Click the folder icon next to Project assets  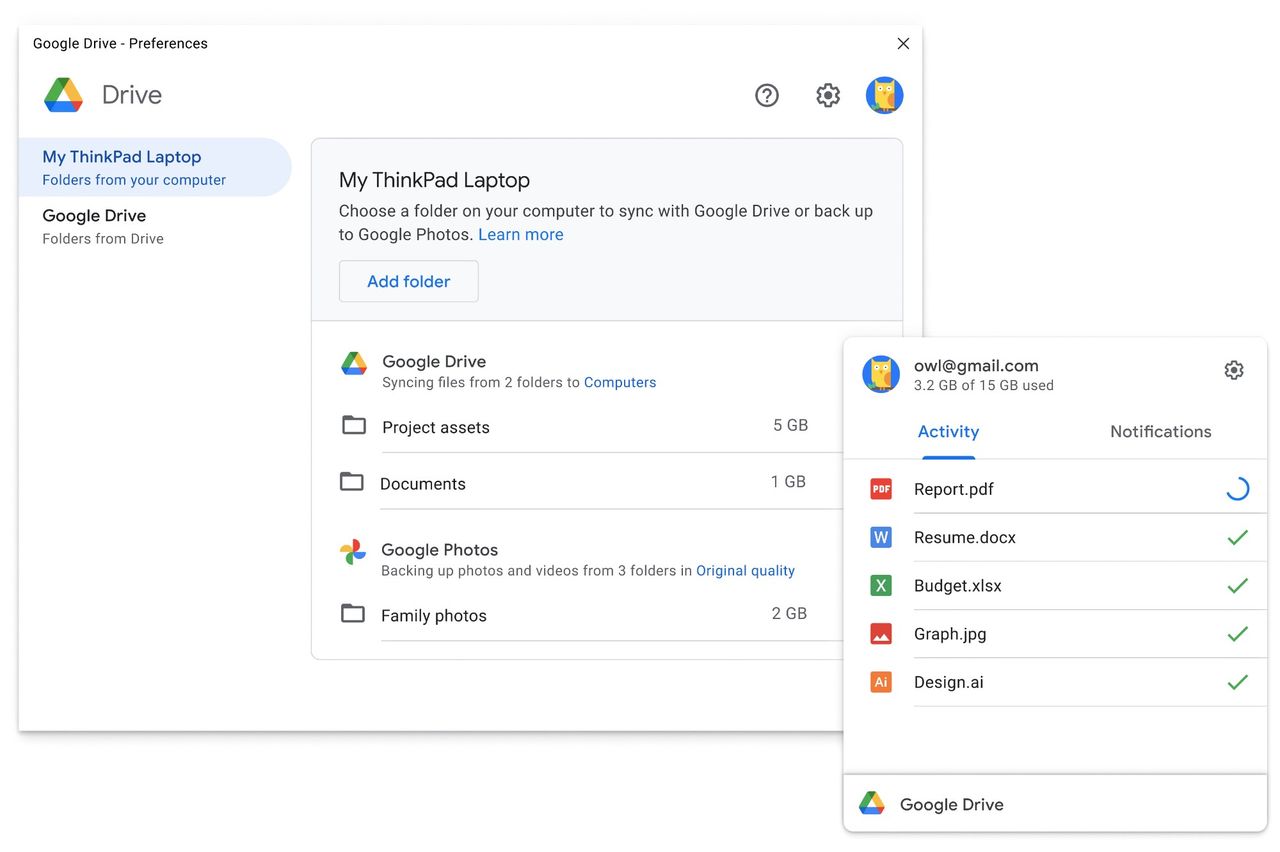[x=353, y=425]
